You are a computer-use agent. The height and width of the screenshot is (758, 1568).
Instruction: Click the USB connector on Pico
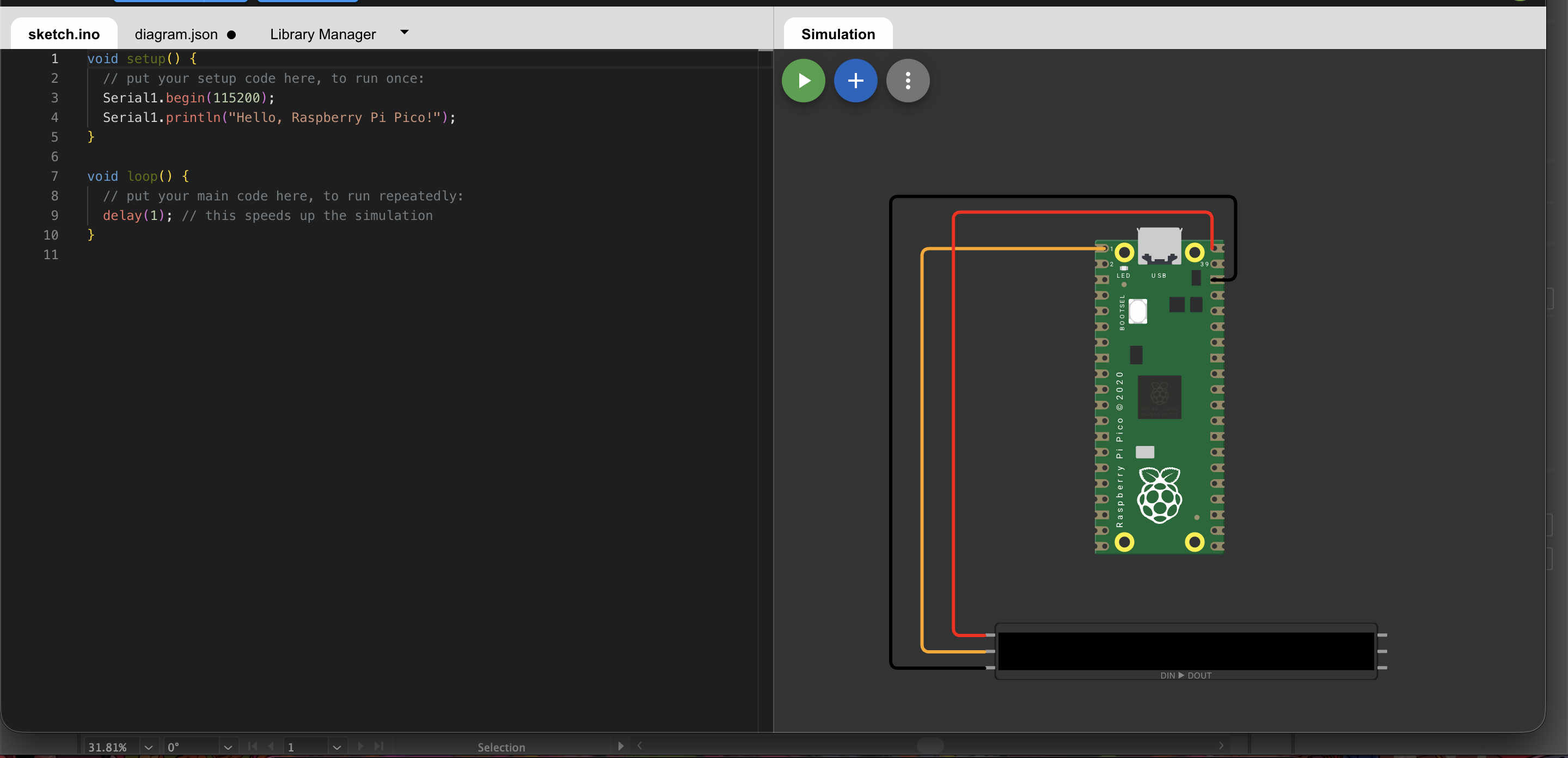click(x=1159, y=246)
